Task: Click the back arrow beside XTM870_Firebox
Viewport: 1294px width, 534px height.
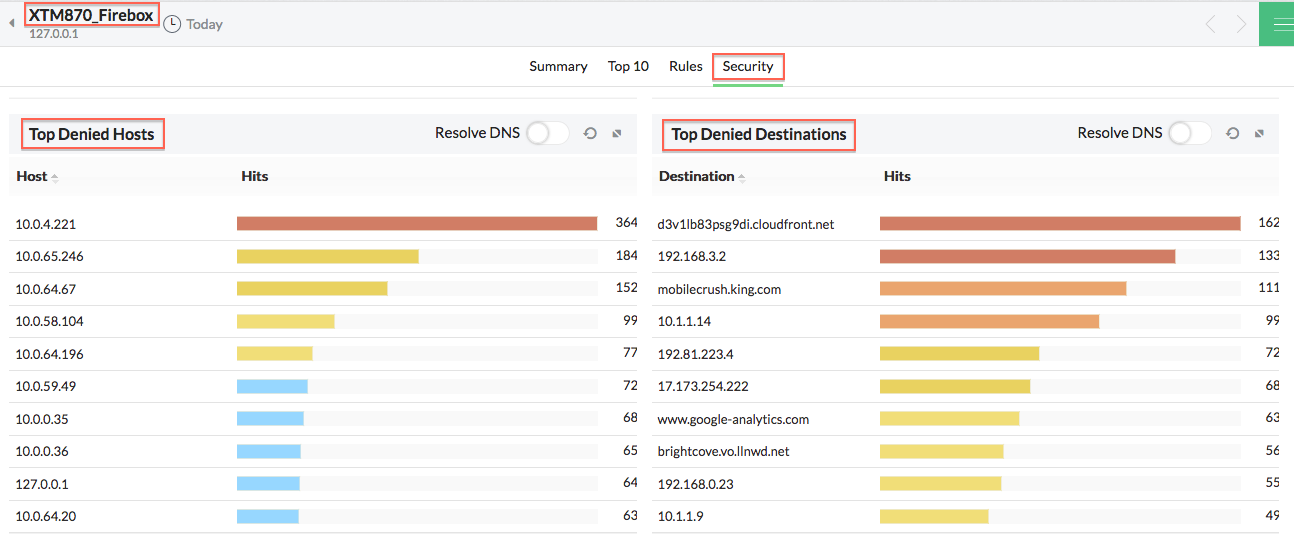Action: click(x=12, y=23)
